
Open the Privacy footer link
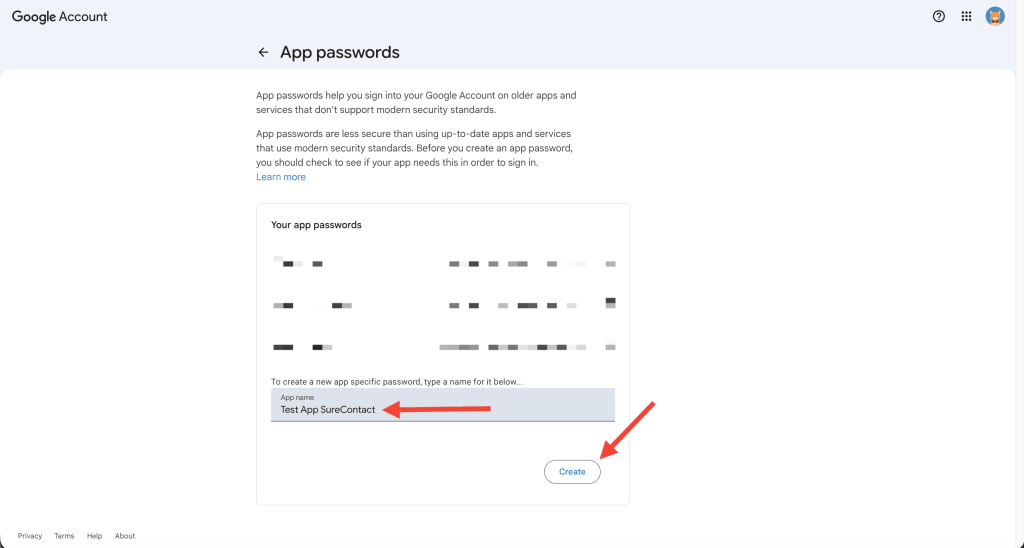click(30, 536)
